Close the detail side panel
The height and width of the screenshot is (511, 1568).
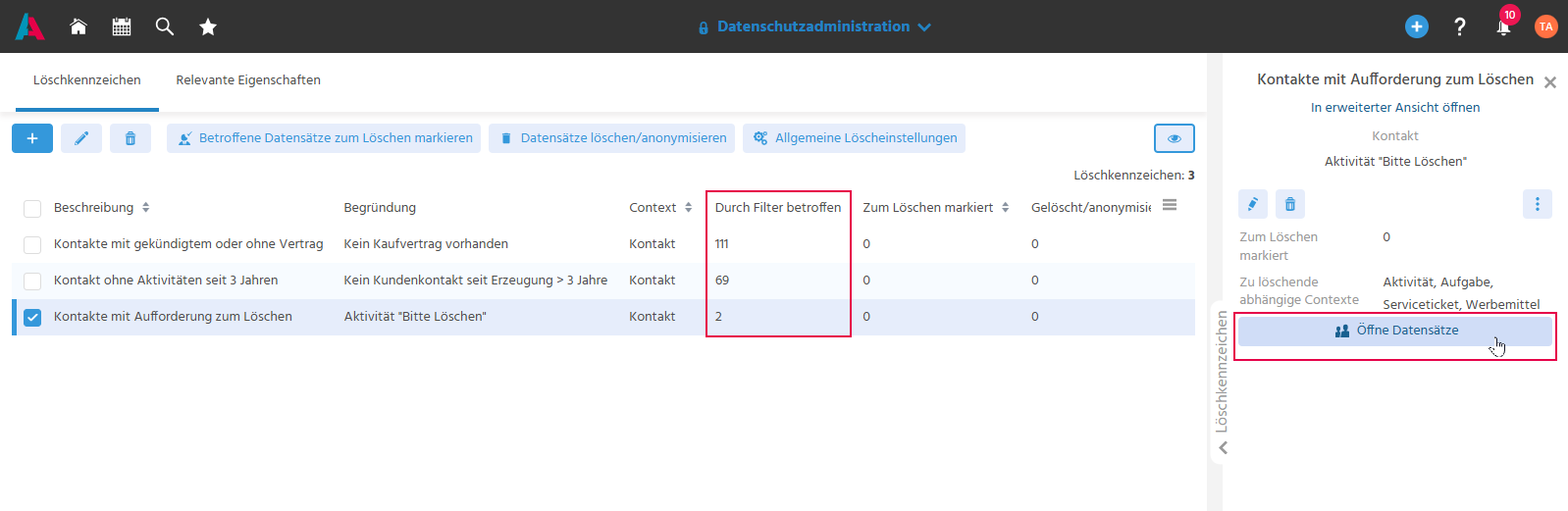click(1550, 82)
